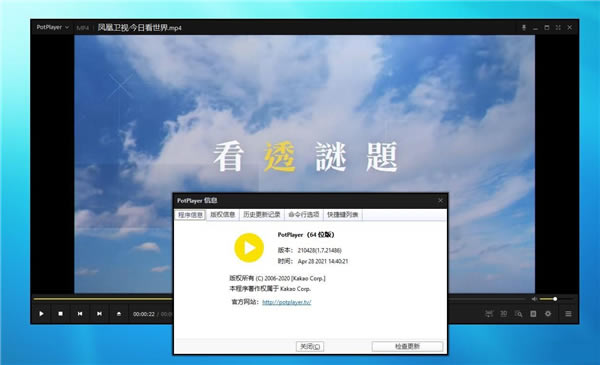Click the 关闭(C) button

point(310,346)
